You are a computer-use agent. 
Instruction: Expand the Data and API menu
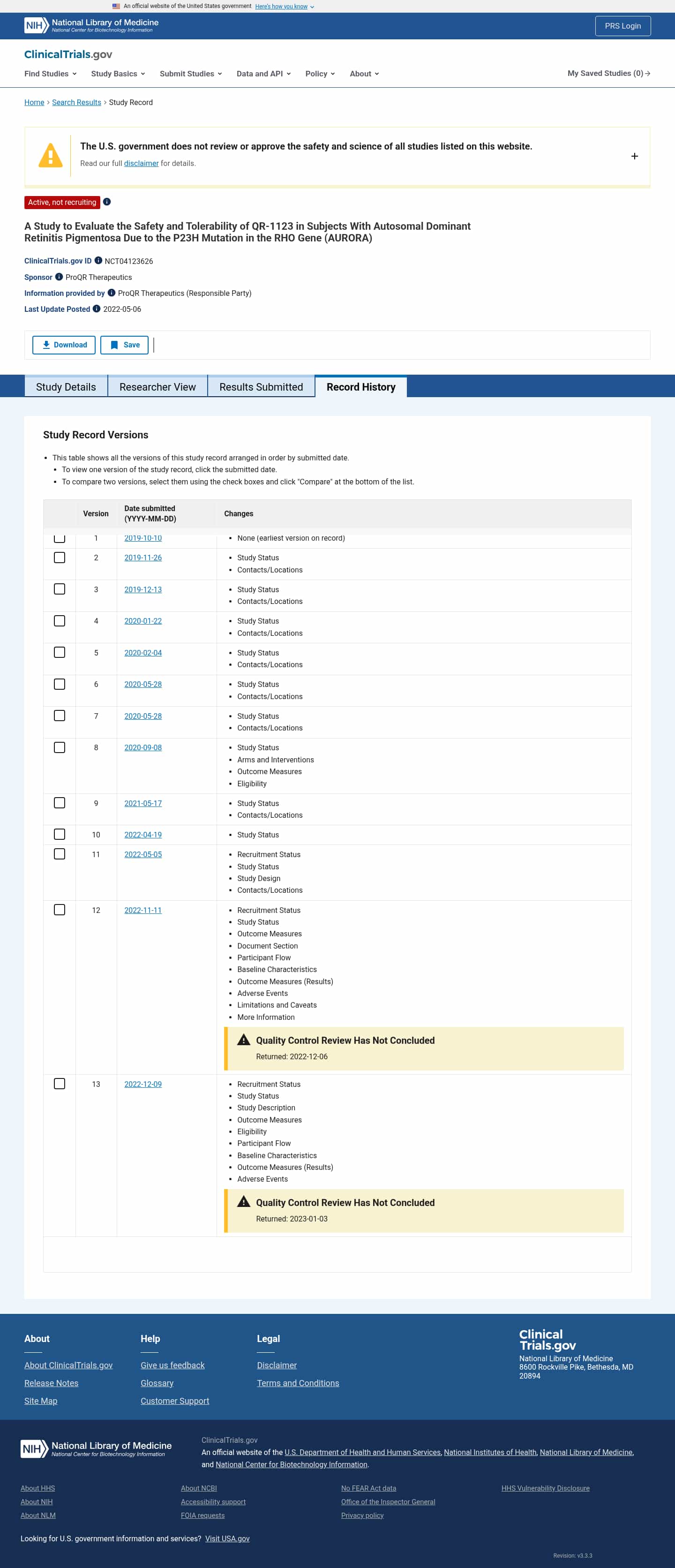tap(263, 74)
